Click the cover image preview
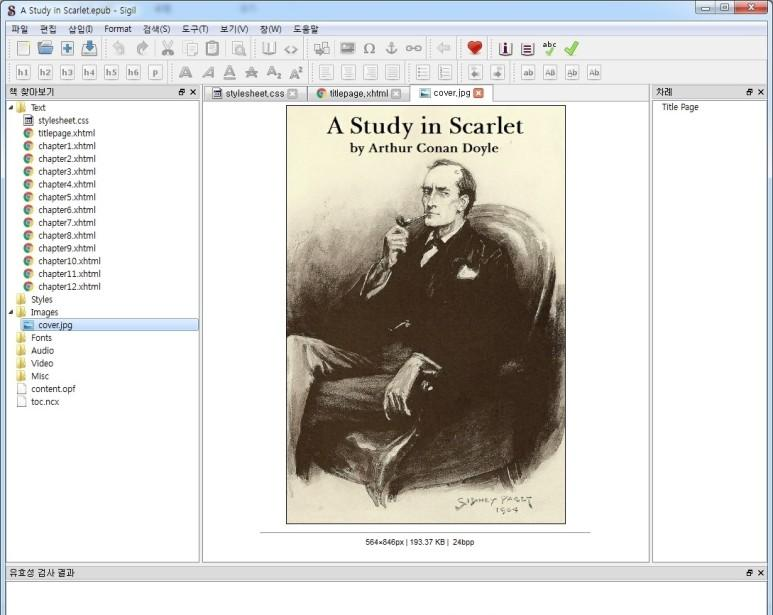The height and width of the screenshot is (615, 773). [x=425, y=314]
